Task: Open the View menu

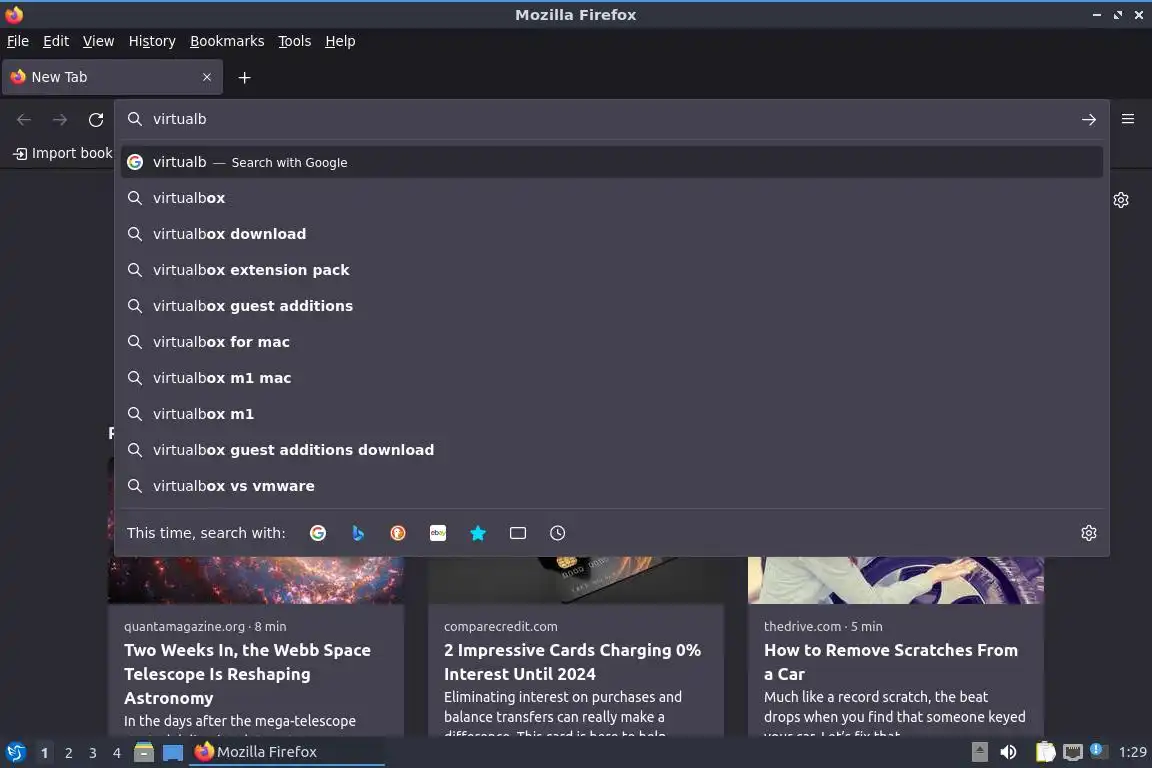Action: (98, 41)
